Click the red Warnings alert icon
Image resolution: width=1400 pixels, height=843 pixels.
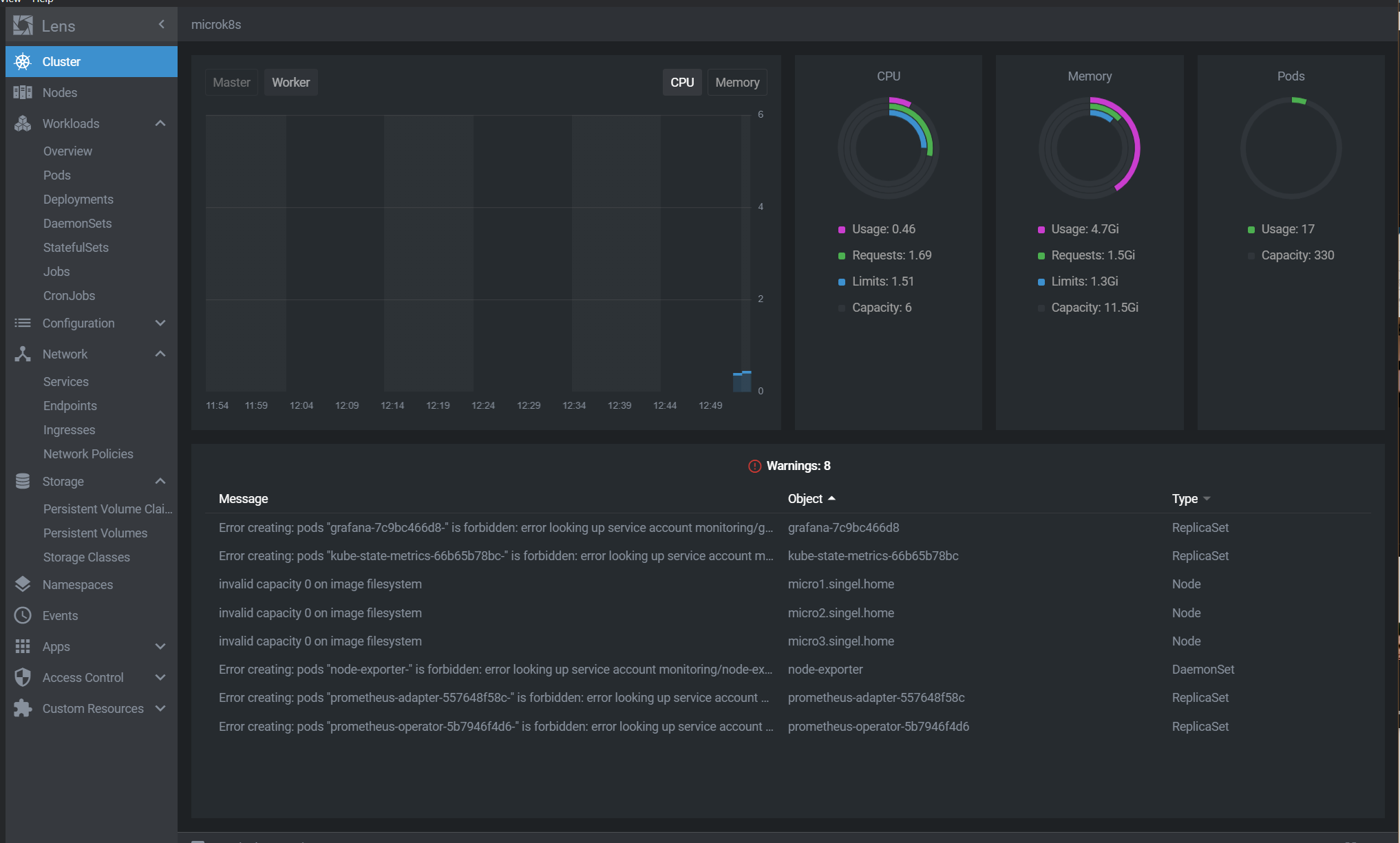click(754, 466)
